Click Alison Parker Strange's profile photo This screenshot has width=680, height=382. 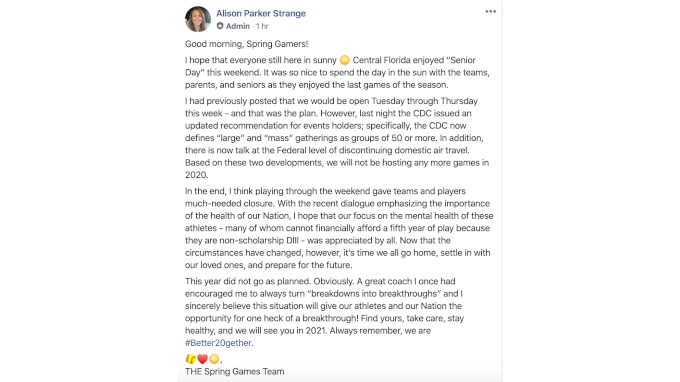tap(198, 19)
